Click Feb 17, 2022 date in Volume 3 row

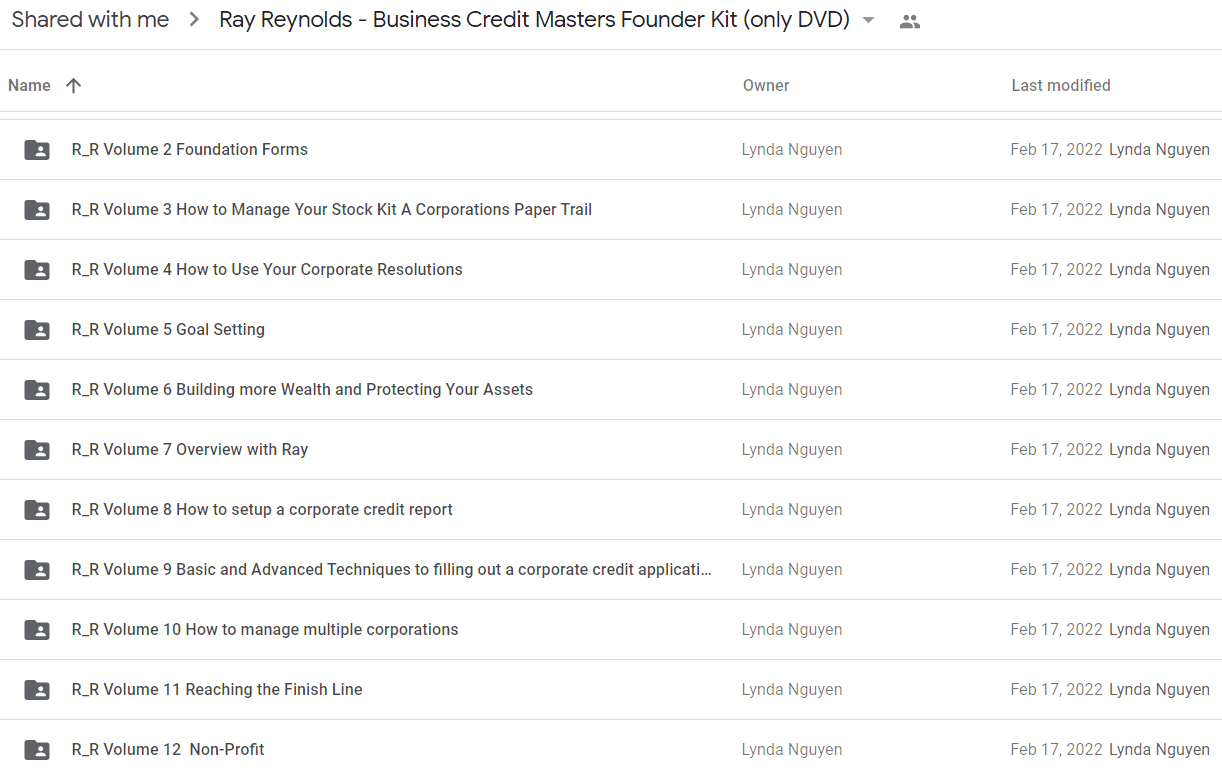tap(1056, 210)
